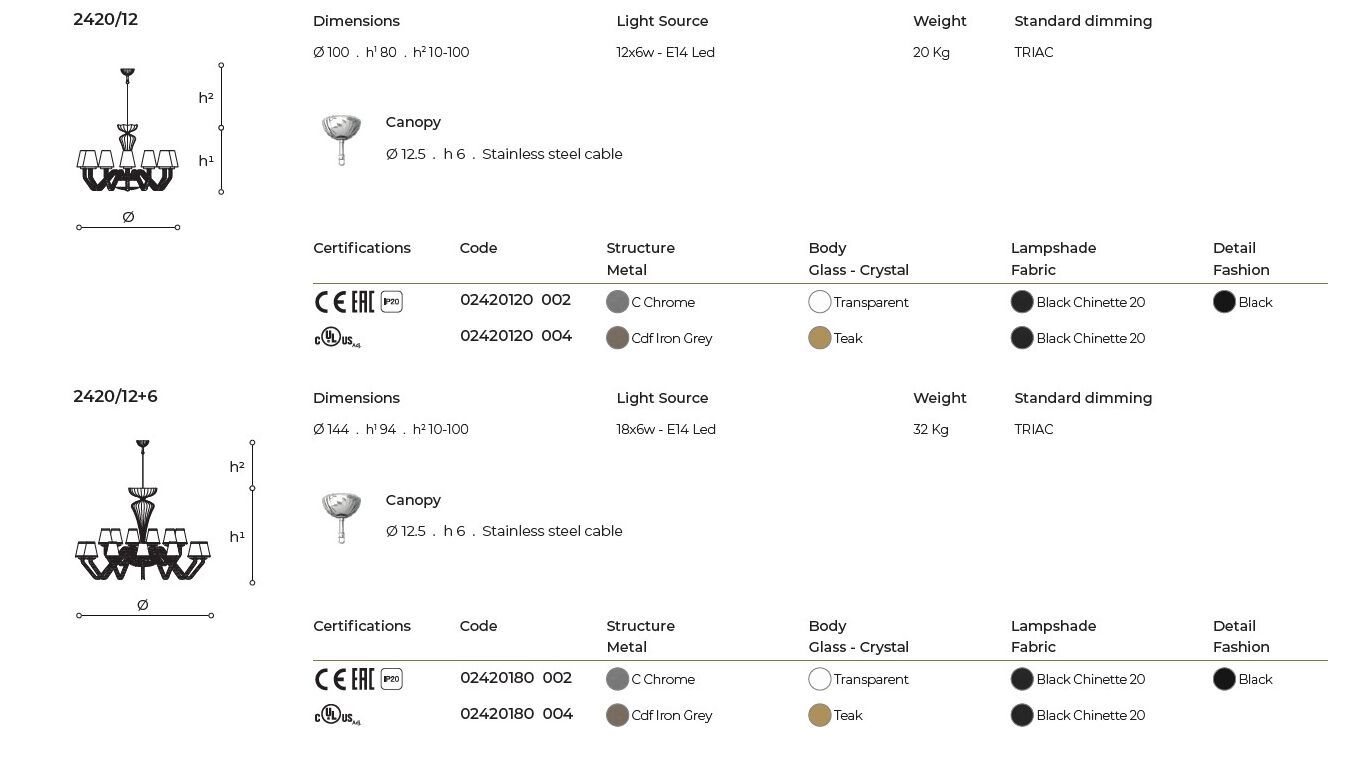Click product code 02420180 004
Viewport: 1367px width, 760px height.
(516, 714)
